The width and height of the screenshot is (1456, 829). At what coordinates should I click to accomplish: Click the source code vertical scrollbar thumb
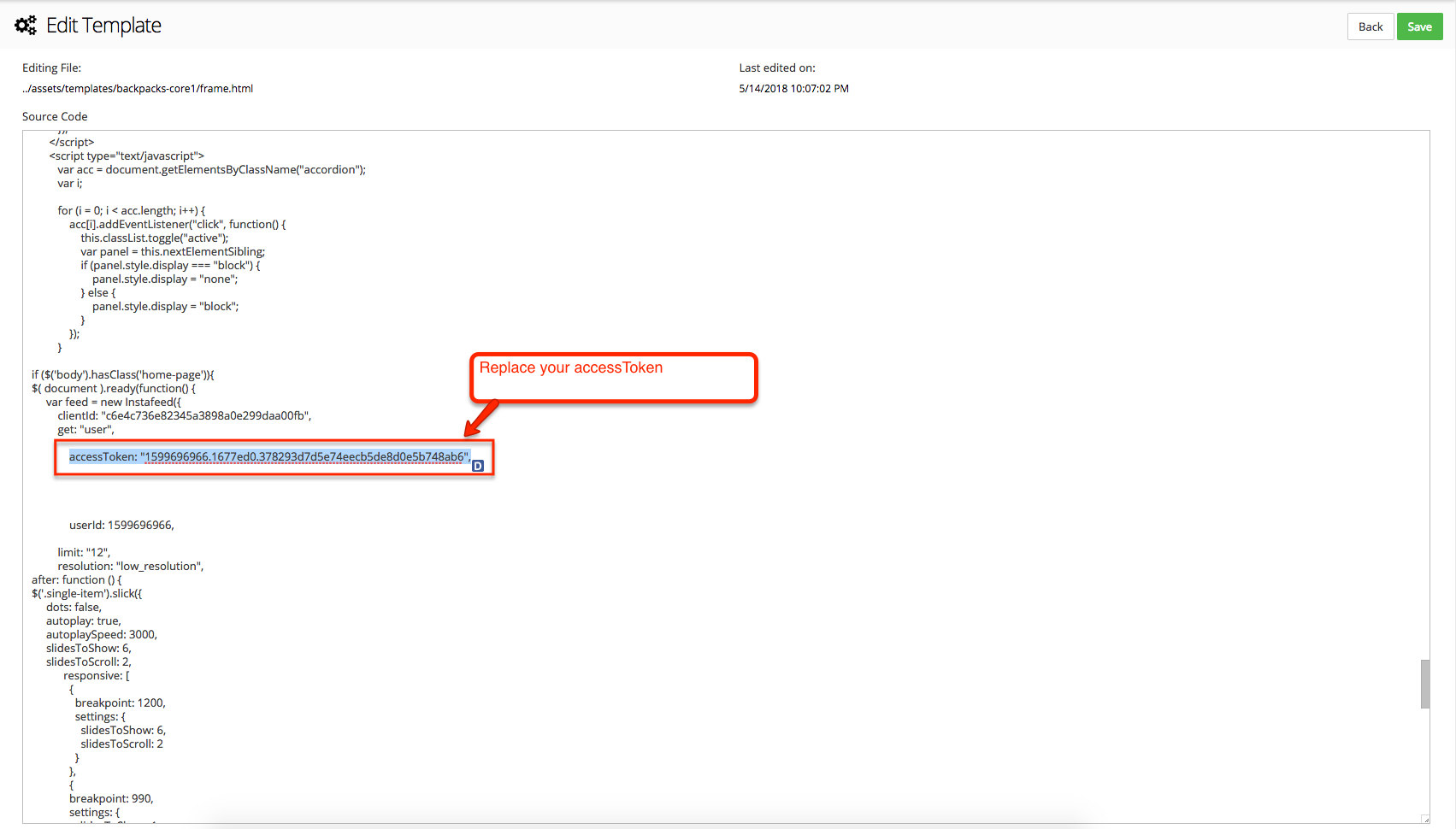pyautogui.click(x=1424, y=684)
